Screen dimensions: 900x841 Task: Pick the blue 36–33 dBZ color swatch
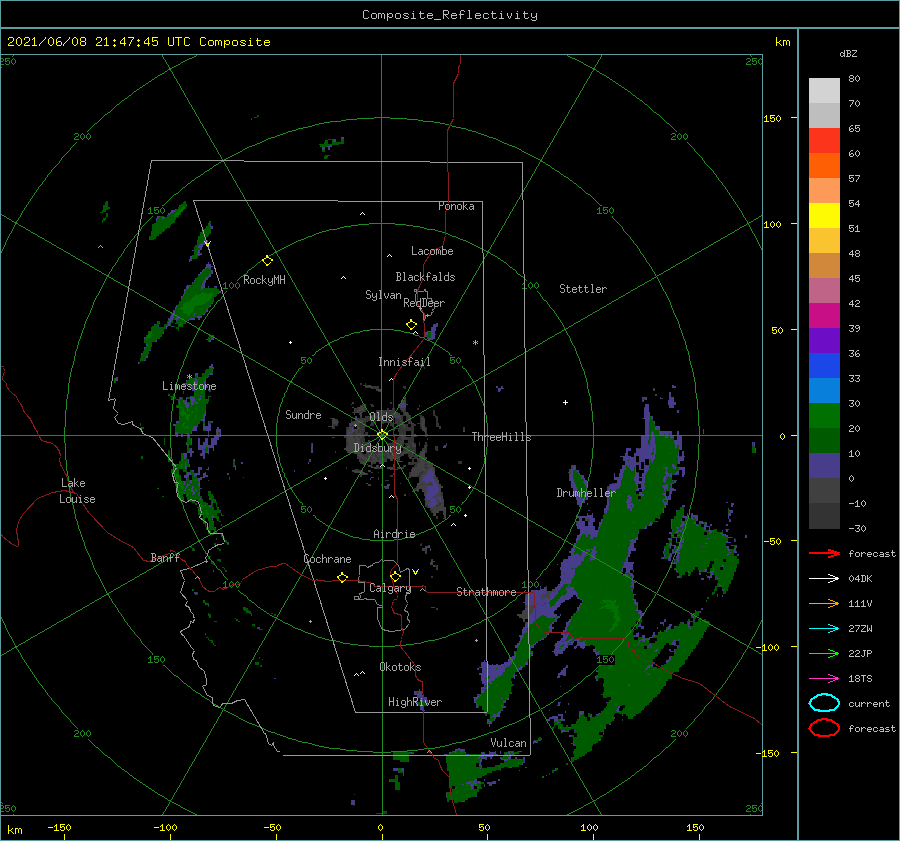coord(824,366)
